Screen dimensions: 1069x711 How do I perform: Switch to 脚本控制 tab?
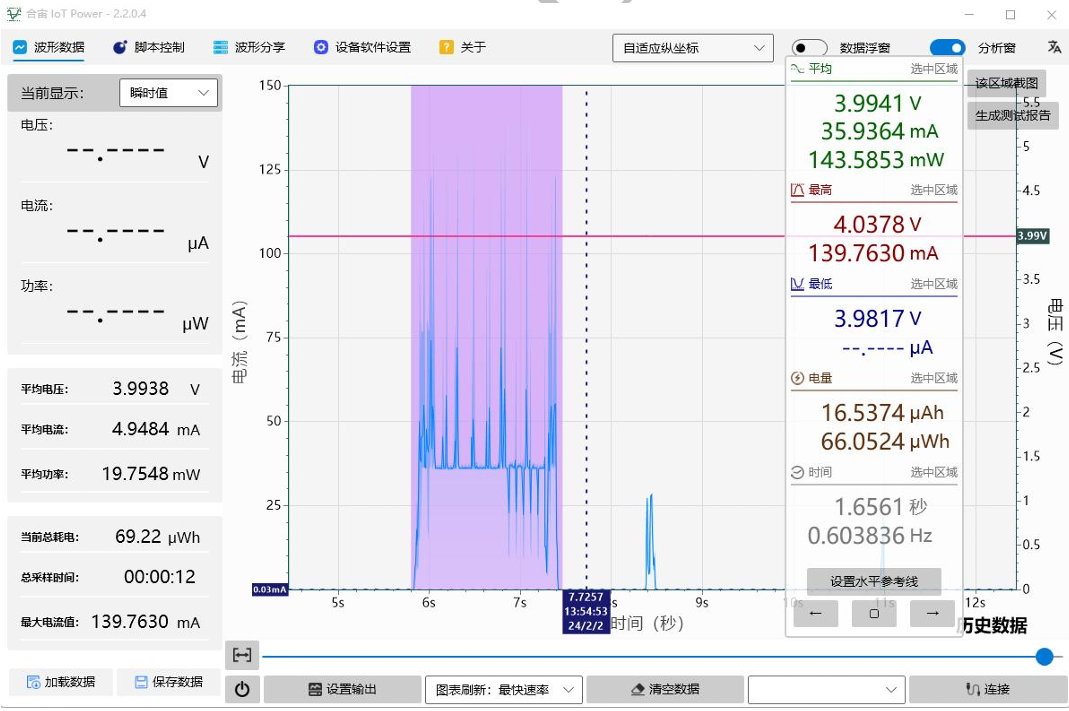[x=149, y=47]
